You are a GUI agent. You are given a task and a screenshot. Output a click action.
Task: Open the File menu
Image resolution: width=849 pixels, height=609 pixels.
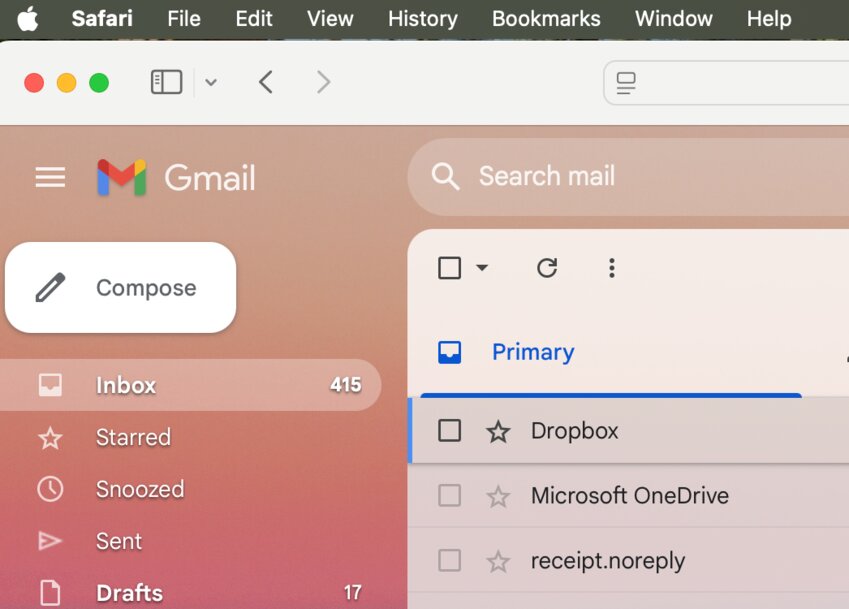point(184,19)
